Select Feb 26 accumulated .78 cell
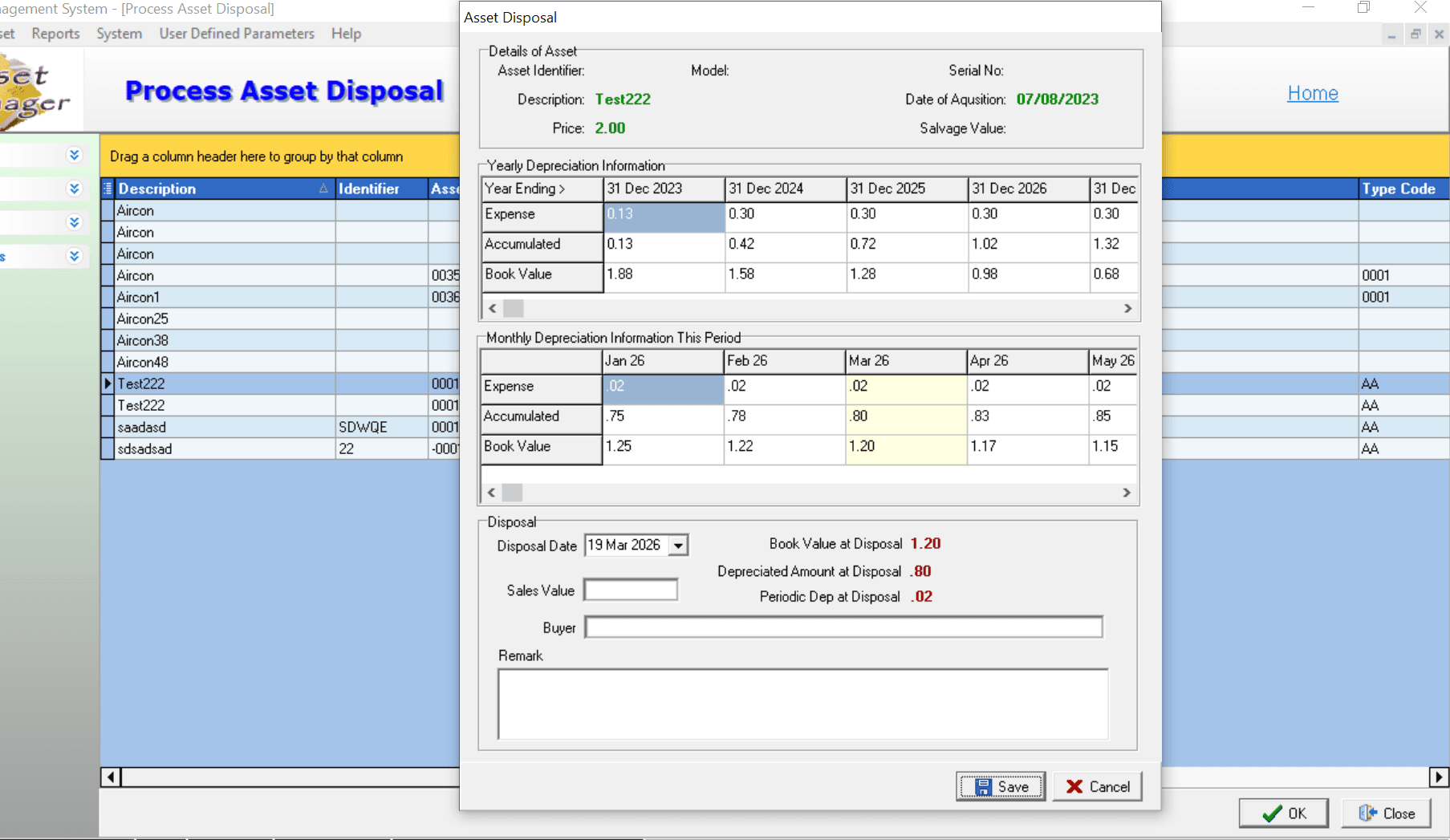The image size is (1450, 840). (x=784, y=419)
